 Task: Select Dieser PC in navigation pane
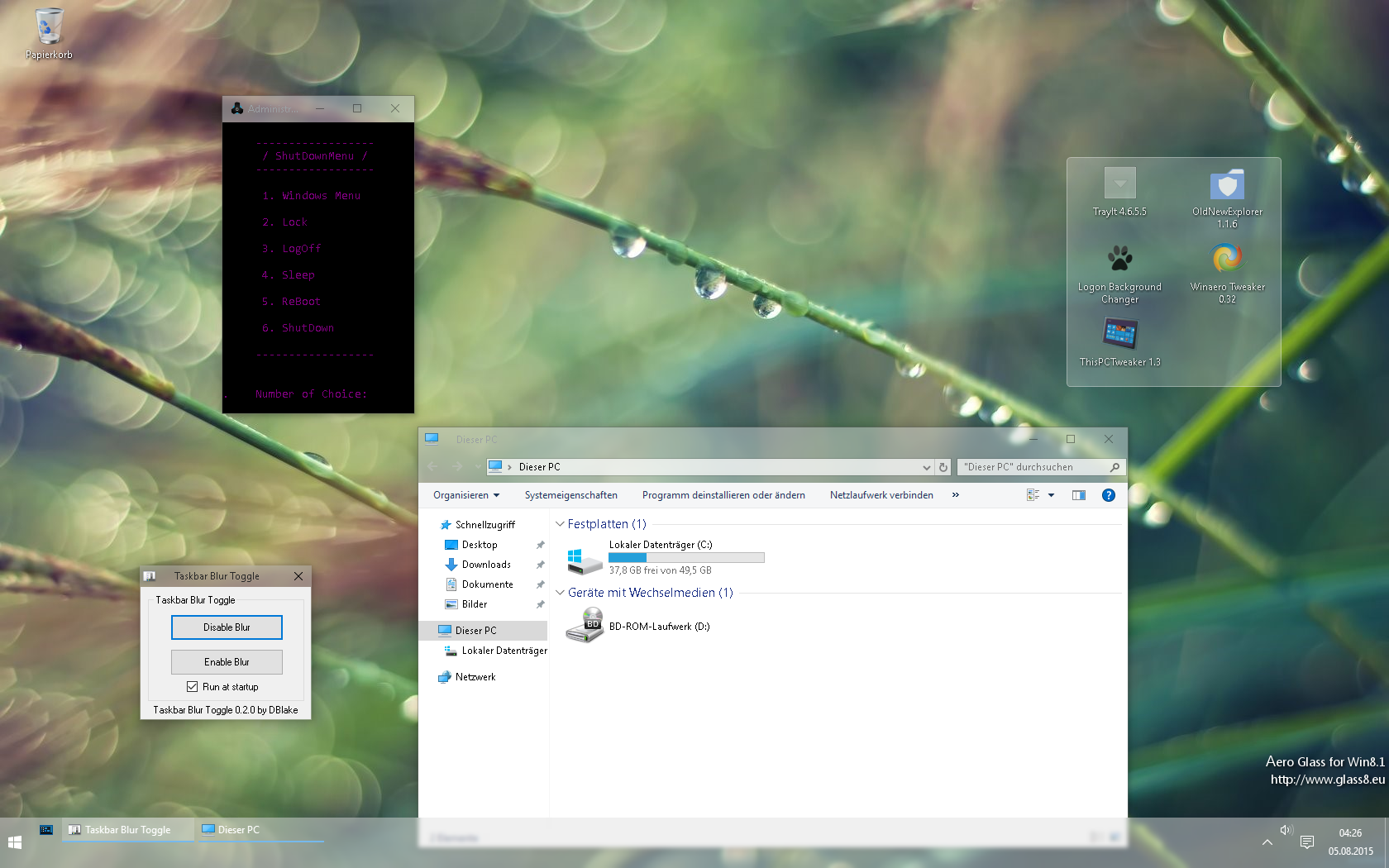point(483,631)
